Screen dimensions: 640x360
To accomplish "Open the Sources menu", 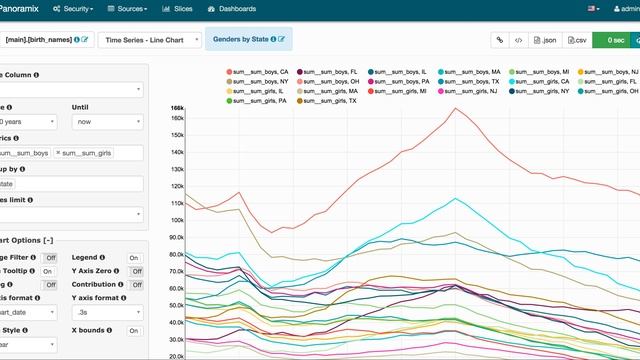I will click(127, 9).
